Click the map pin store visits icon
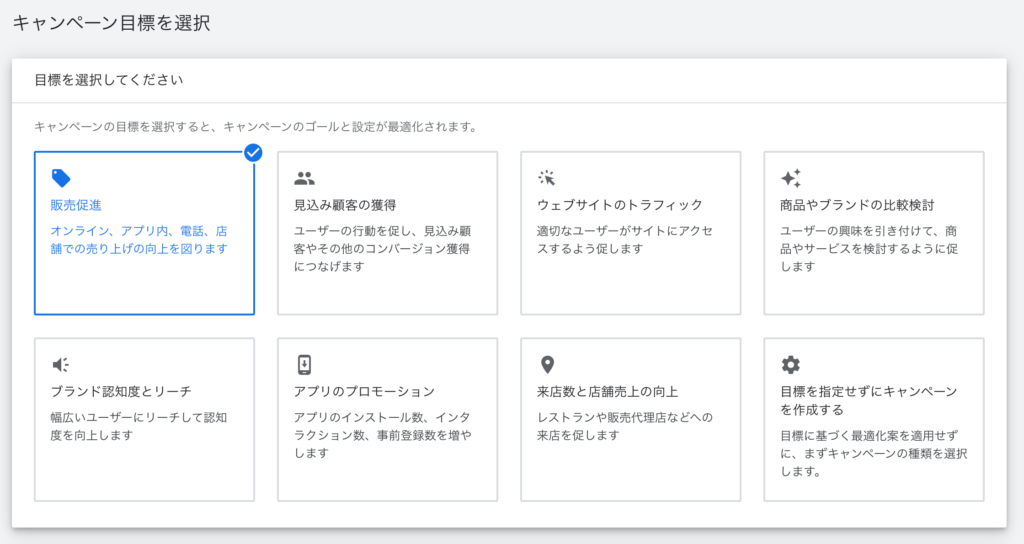 click(547, 364)
